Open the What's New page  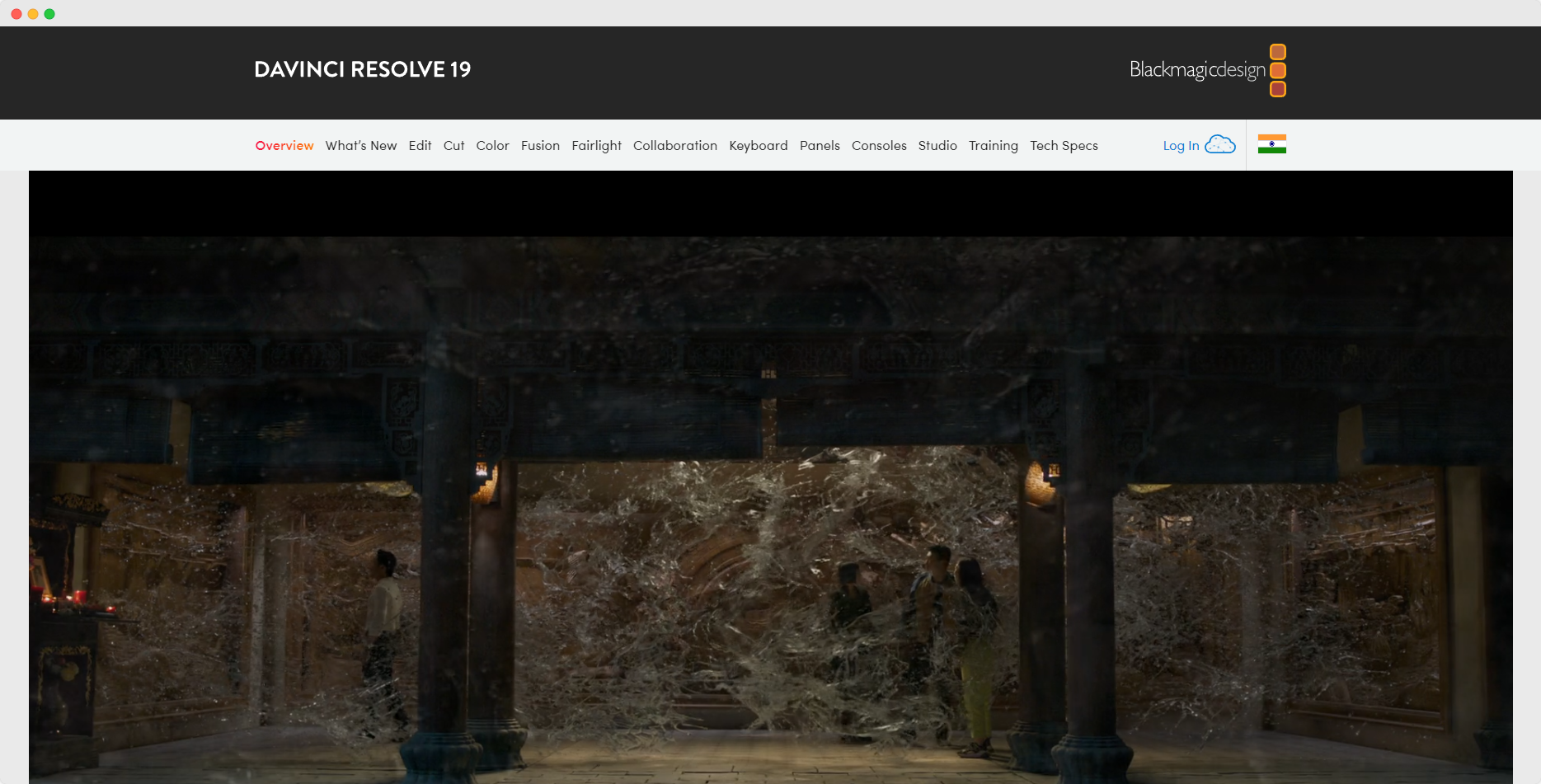361,146
